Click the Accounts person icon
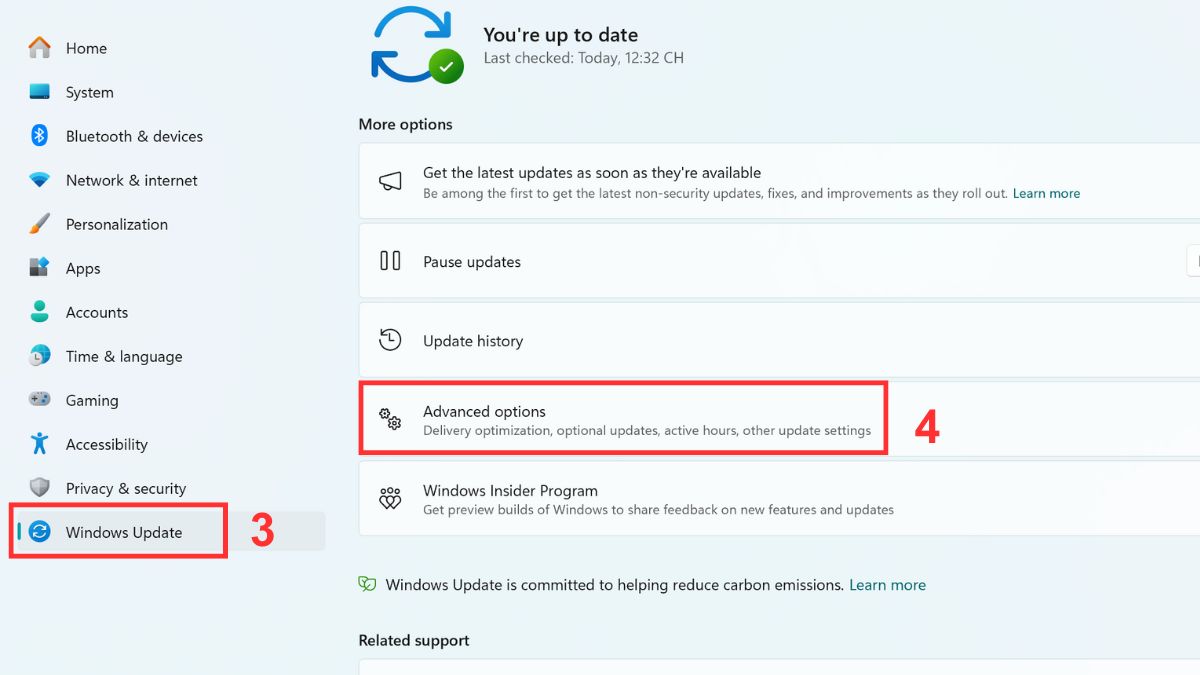1200x675 pixels. (40, 312)
